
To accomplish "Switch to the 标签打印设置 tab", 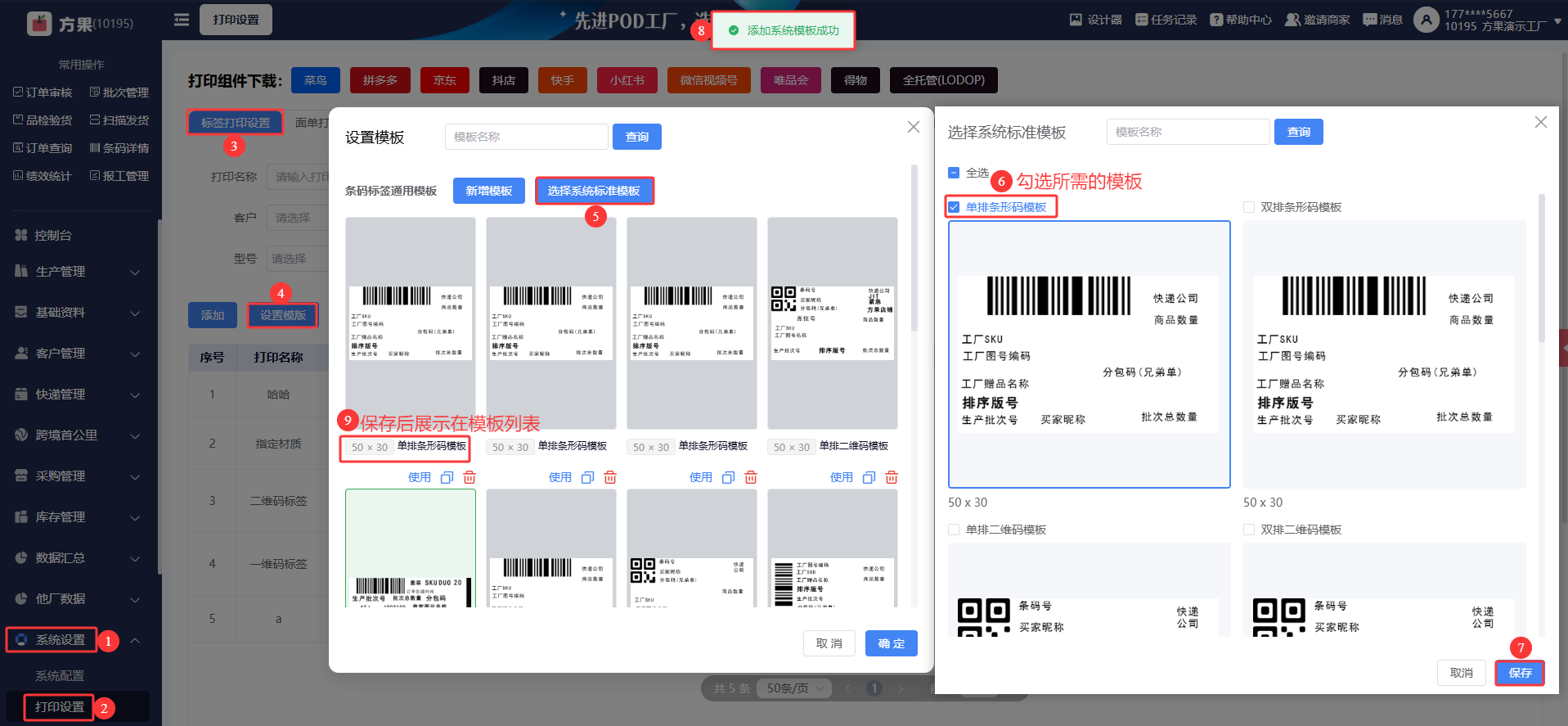I will click(x=236, y=123).
